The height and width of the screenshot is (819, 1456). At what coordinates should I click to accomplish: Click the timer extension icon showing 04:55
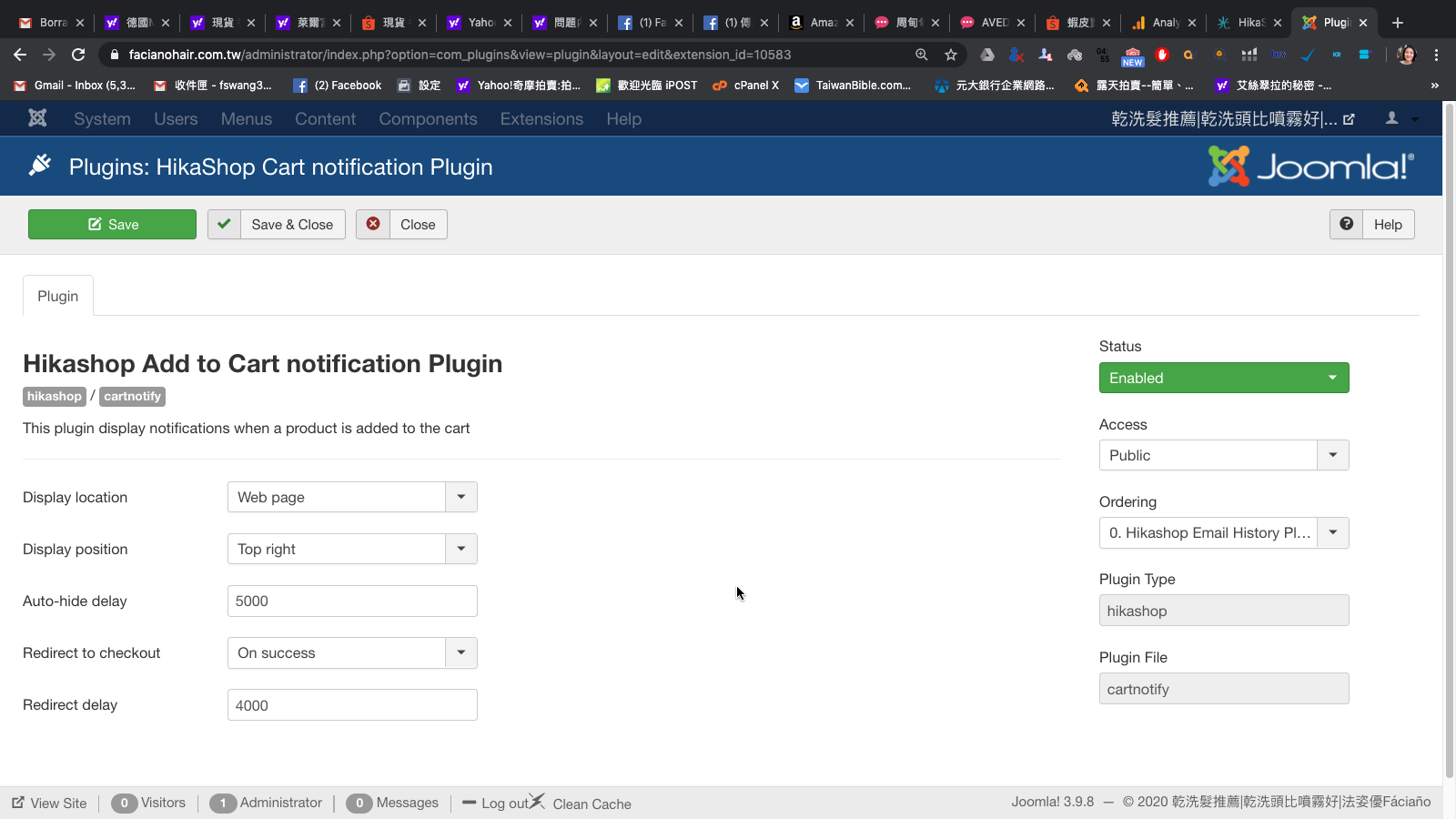(x=1104, y=55)
